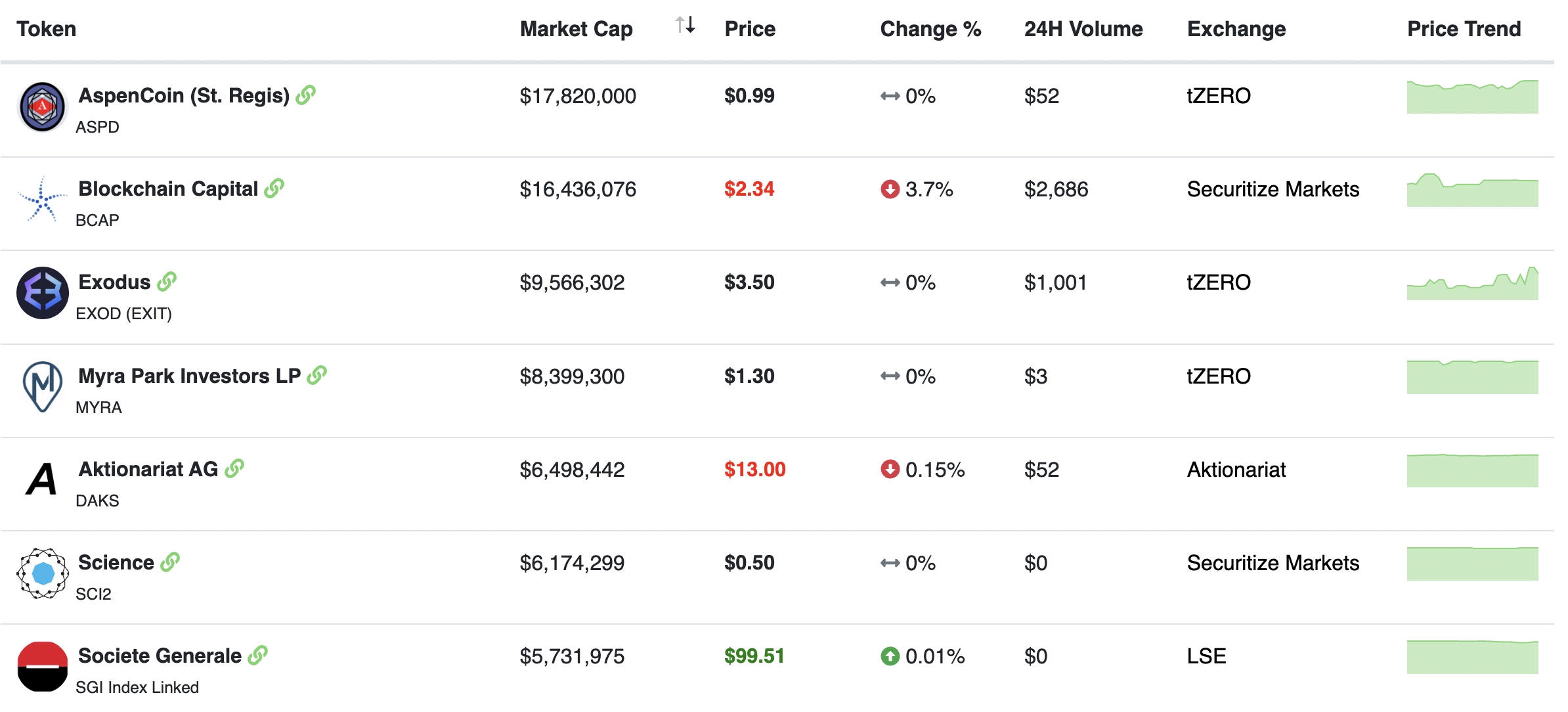View the Aktionariat AG price trend chart
This screenshot has height=712, width=1568.
point(1472,470)
